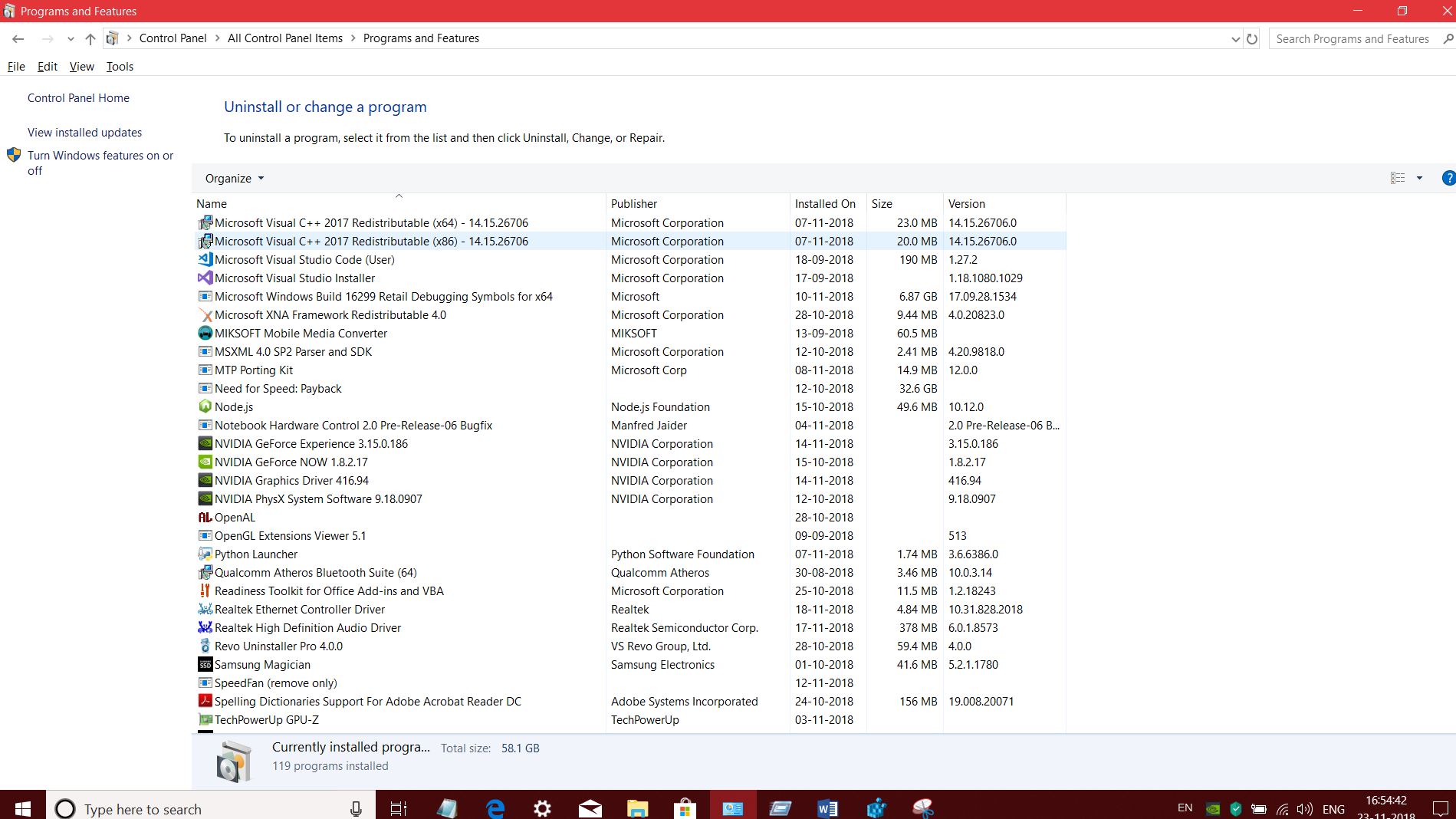Click the Visual C++ 2017 x64 icon
1456x819 pixels.
(205, 222)
